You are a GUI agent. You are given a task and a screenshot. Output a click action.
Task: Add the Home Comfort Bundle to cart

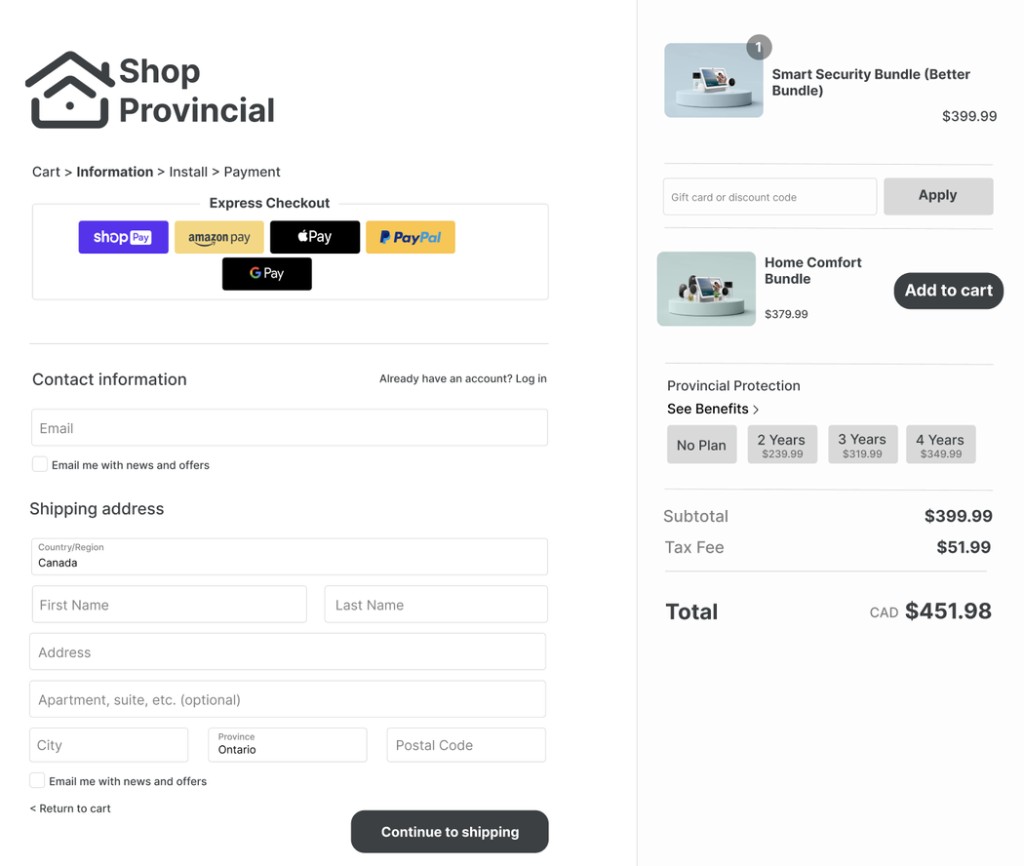(947, 290)
